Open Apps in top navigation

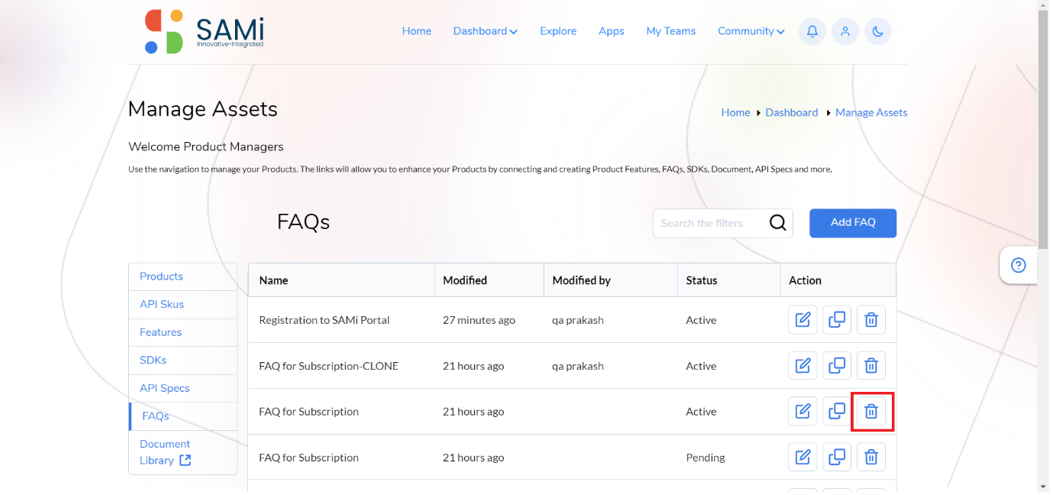611,31
